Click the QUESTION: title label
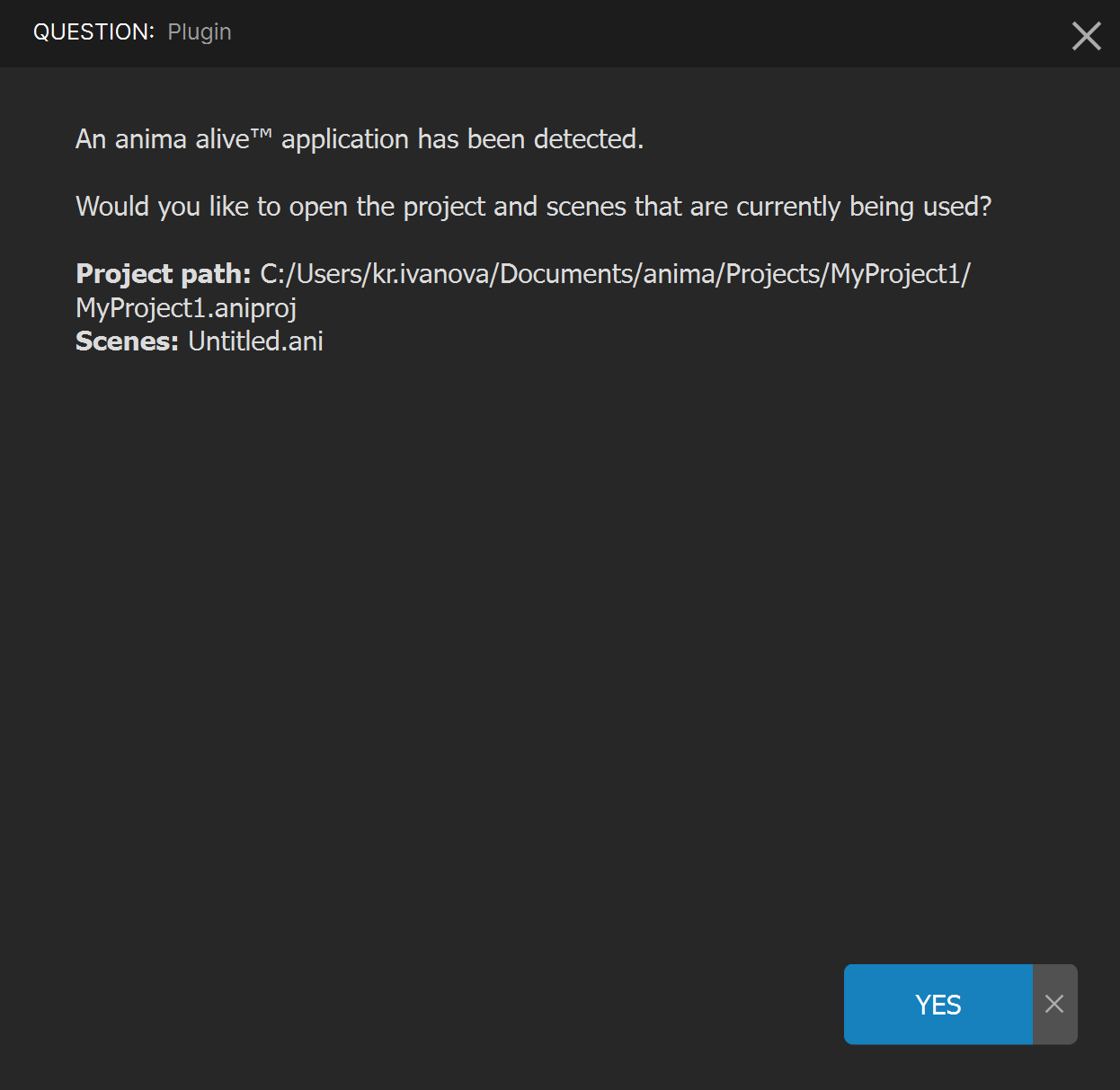 [x=93, y=32]
